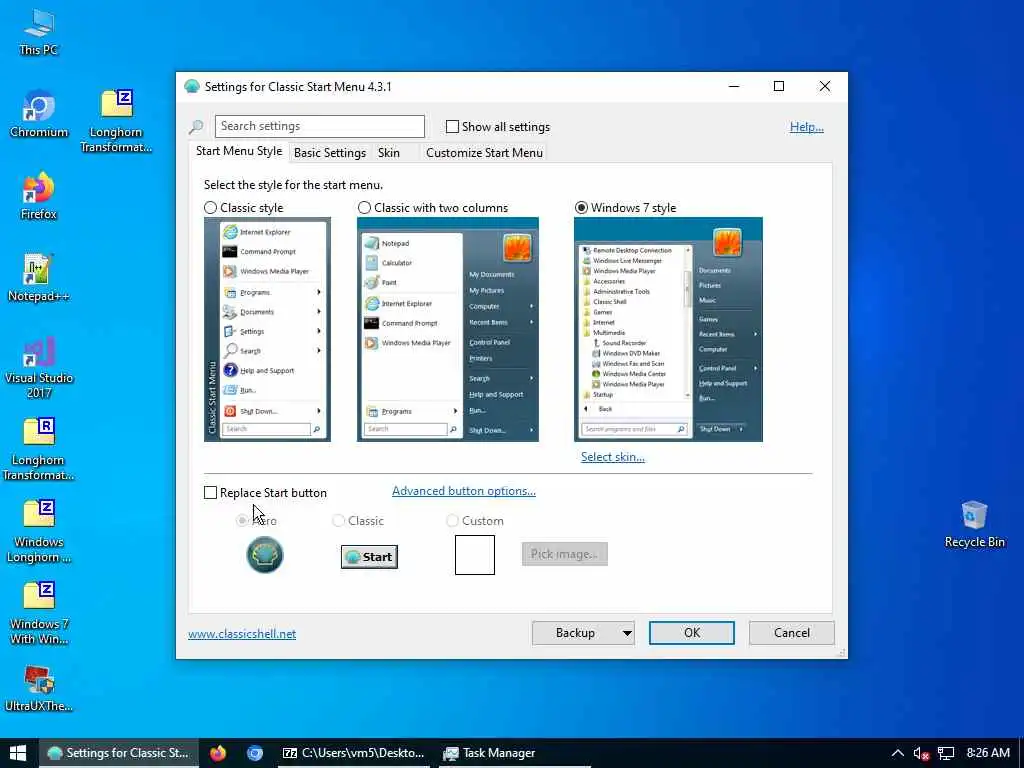Image resolution: width=1024 pixels, height=768 pixels.
Task: Choose the Classic button radio option
Action: coord(338,520)
